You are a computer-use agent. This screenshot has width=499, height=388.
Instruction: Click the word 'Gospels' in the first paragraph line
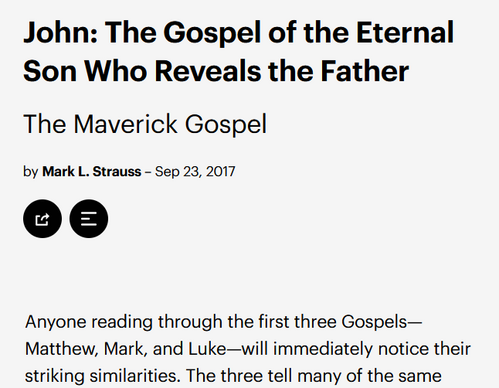click(374, 322)
